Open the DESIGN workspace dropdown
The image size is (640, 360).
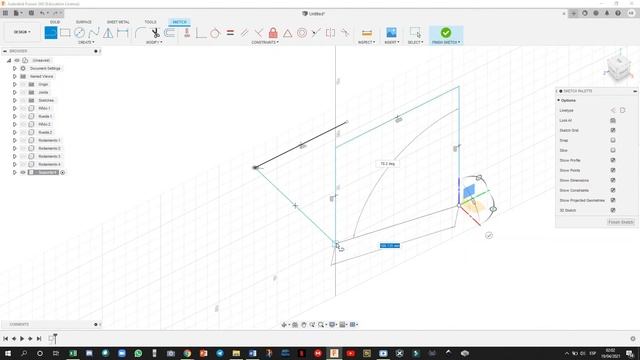pyautogui.click(x=22, y=32)
